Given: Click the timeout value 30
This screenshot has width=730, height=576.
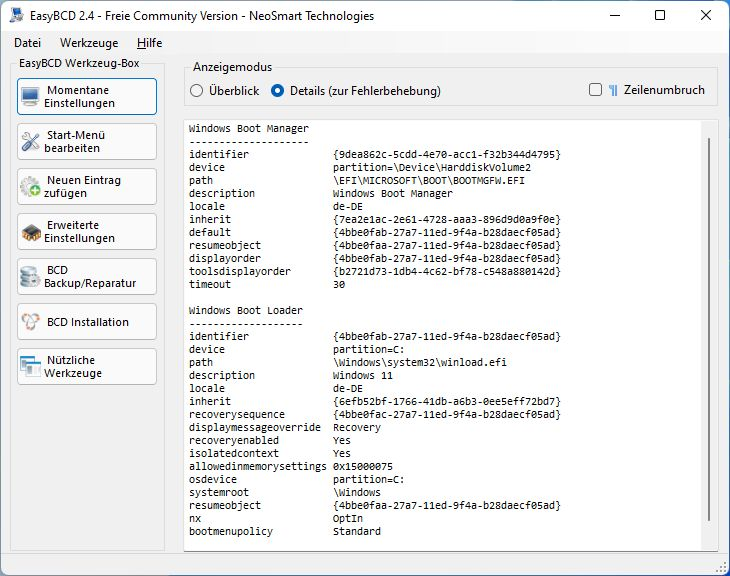Looking at the screenshot, I should point(339,285).
